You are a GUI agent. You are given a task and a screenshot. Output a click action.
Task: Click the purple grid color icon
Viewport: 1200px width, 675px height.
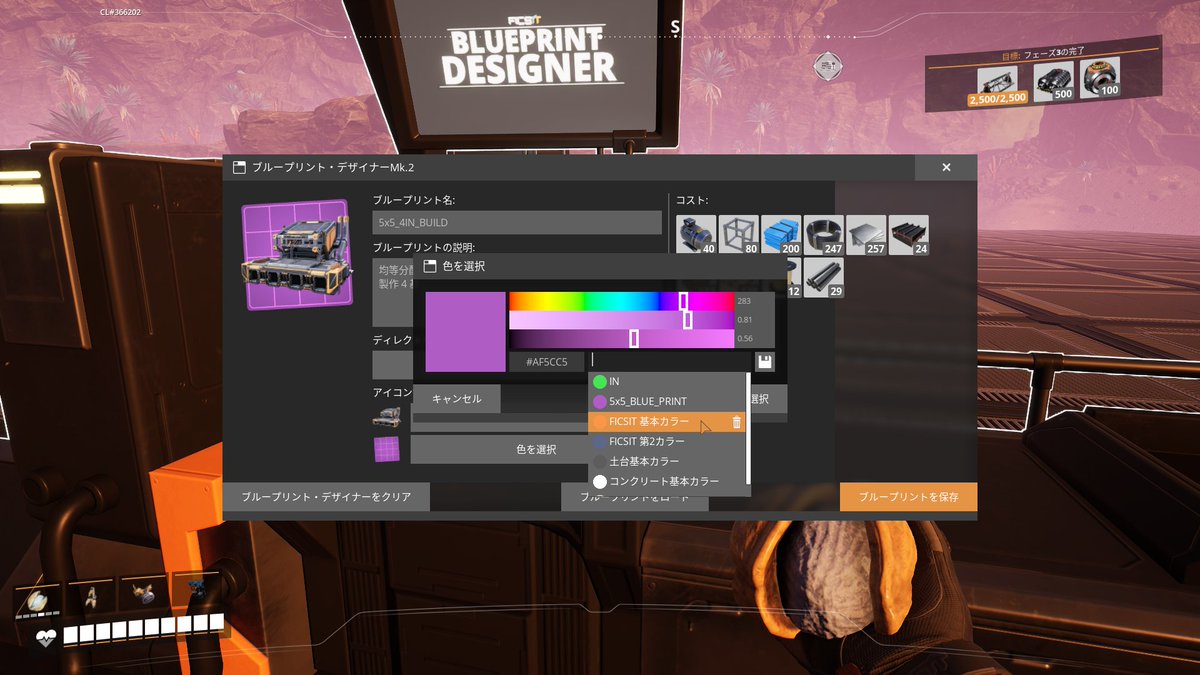(386, 449)
